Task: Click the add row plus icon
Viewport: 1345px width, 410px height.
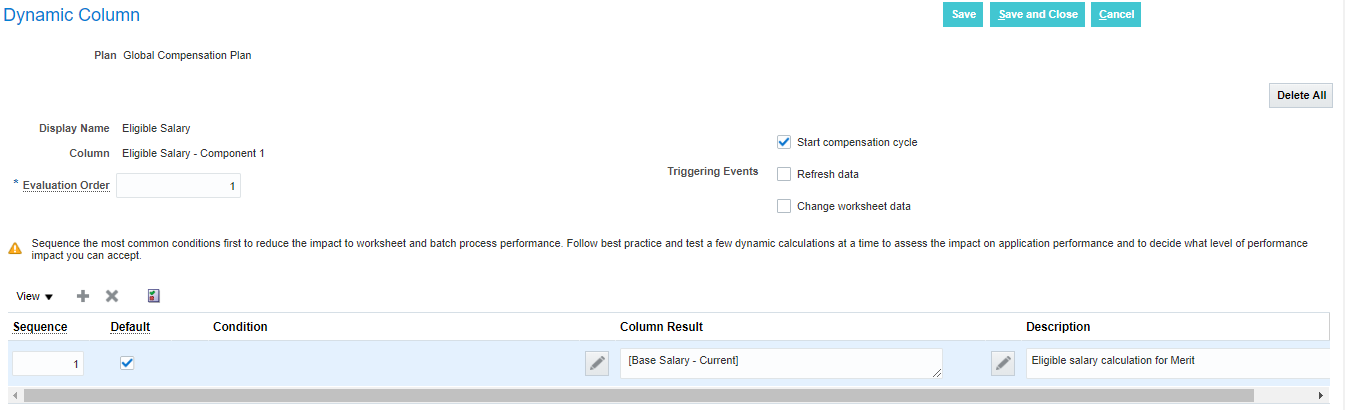Action: point(83,296)
